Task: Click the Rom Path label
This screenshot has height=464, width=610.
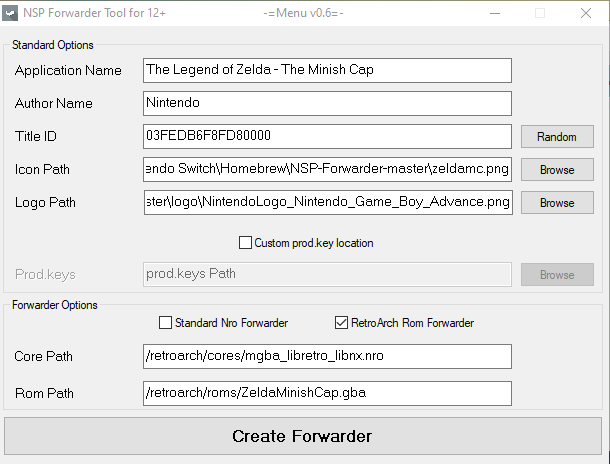Action: [x=44, y=393]
